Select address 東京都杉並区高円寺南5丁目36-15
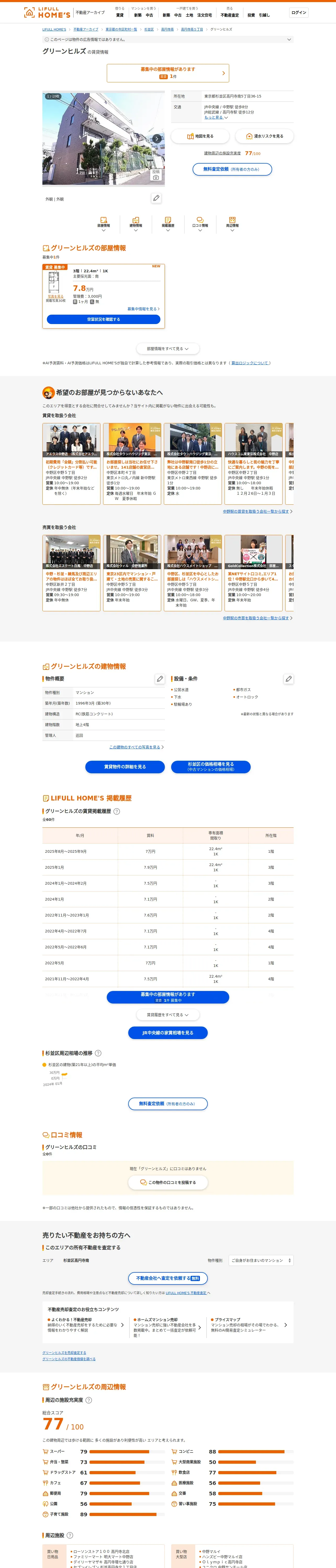 [x=232, y=96]
